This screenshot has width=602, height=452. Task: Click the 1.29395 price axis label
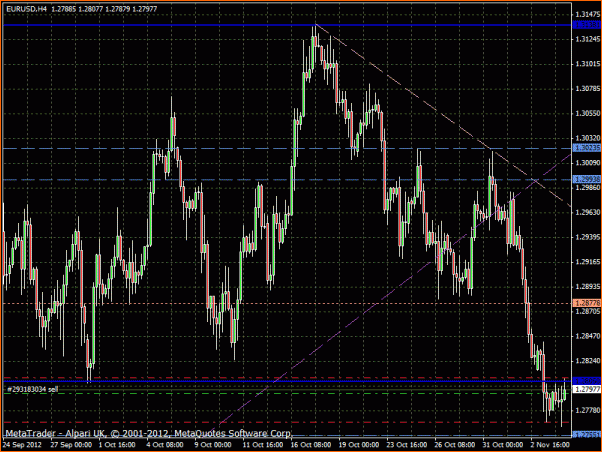[587, 237]
